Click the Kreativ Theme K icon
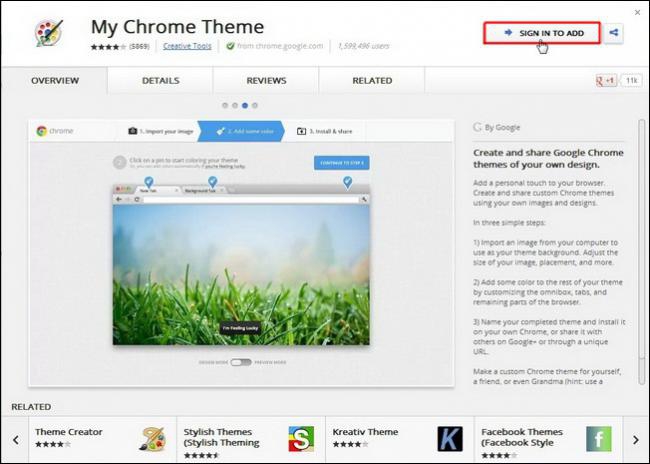650x464 pixels. [x=450, y=439]
